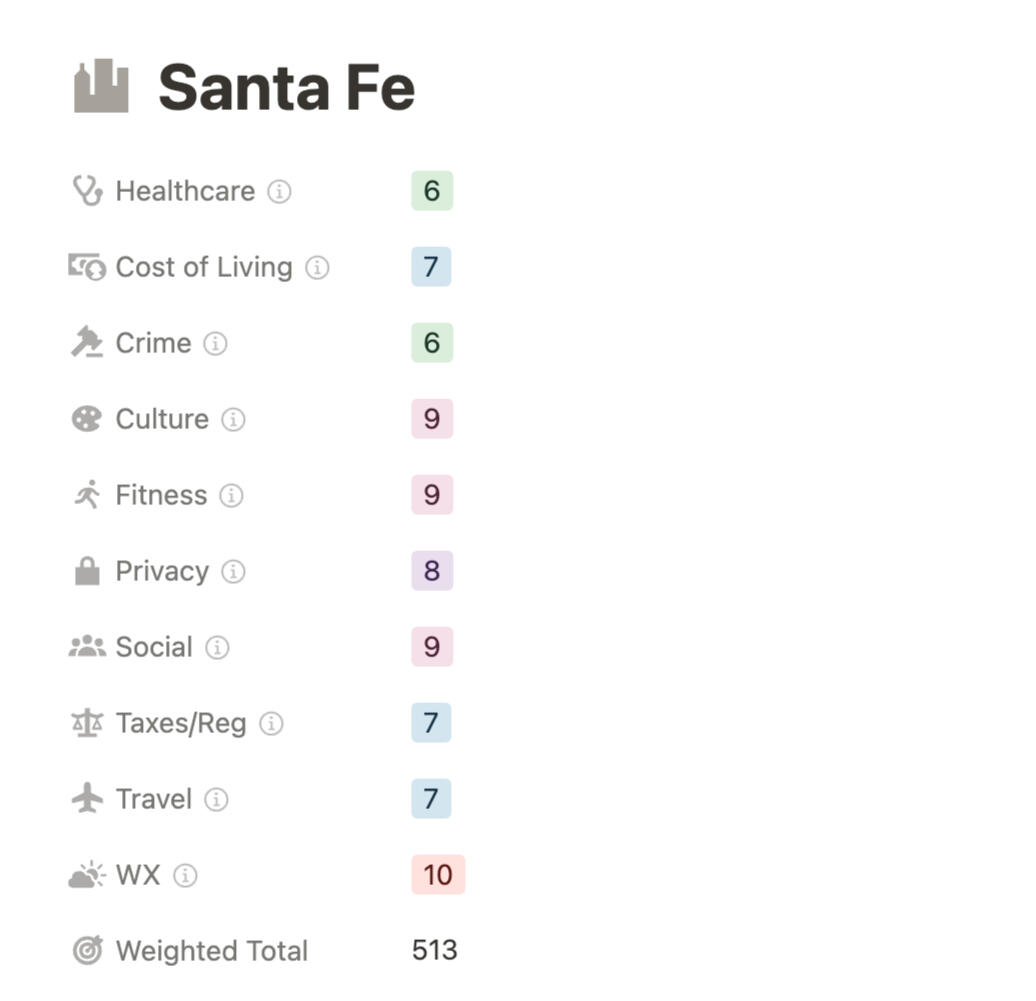Click the Crime gavel icon
1036x1001 pixels.
pyautogui.click(x=87, y=343)
